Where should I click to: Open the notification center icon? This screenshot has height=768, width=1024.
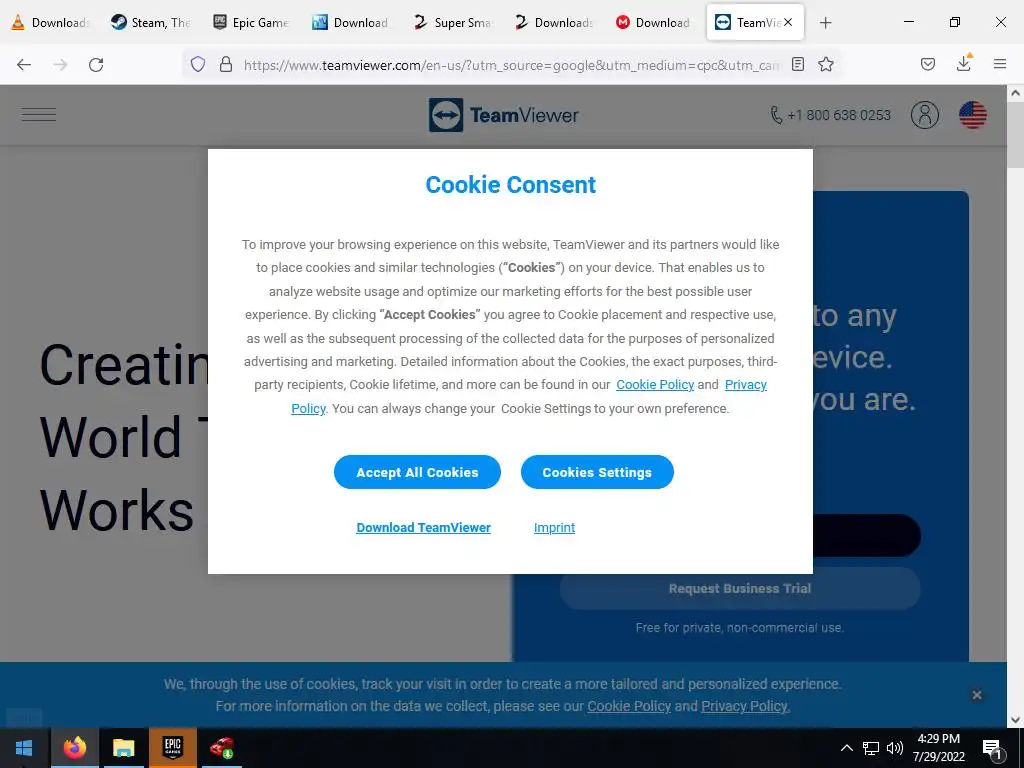click(992, 748)
